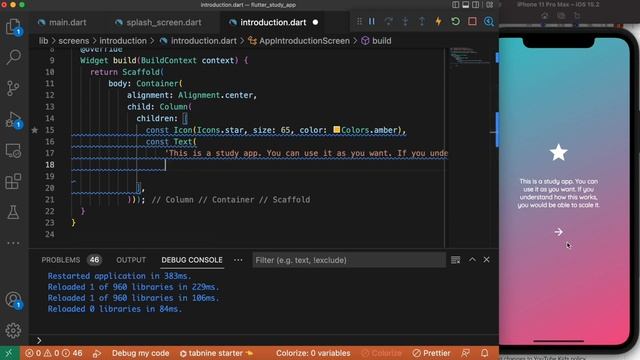The width and height of the screenshot is (640, 360).
Task: Tap the arrow button in simulator app
Action: pos(559,232)
